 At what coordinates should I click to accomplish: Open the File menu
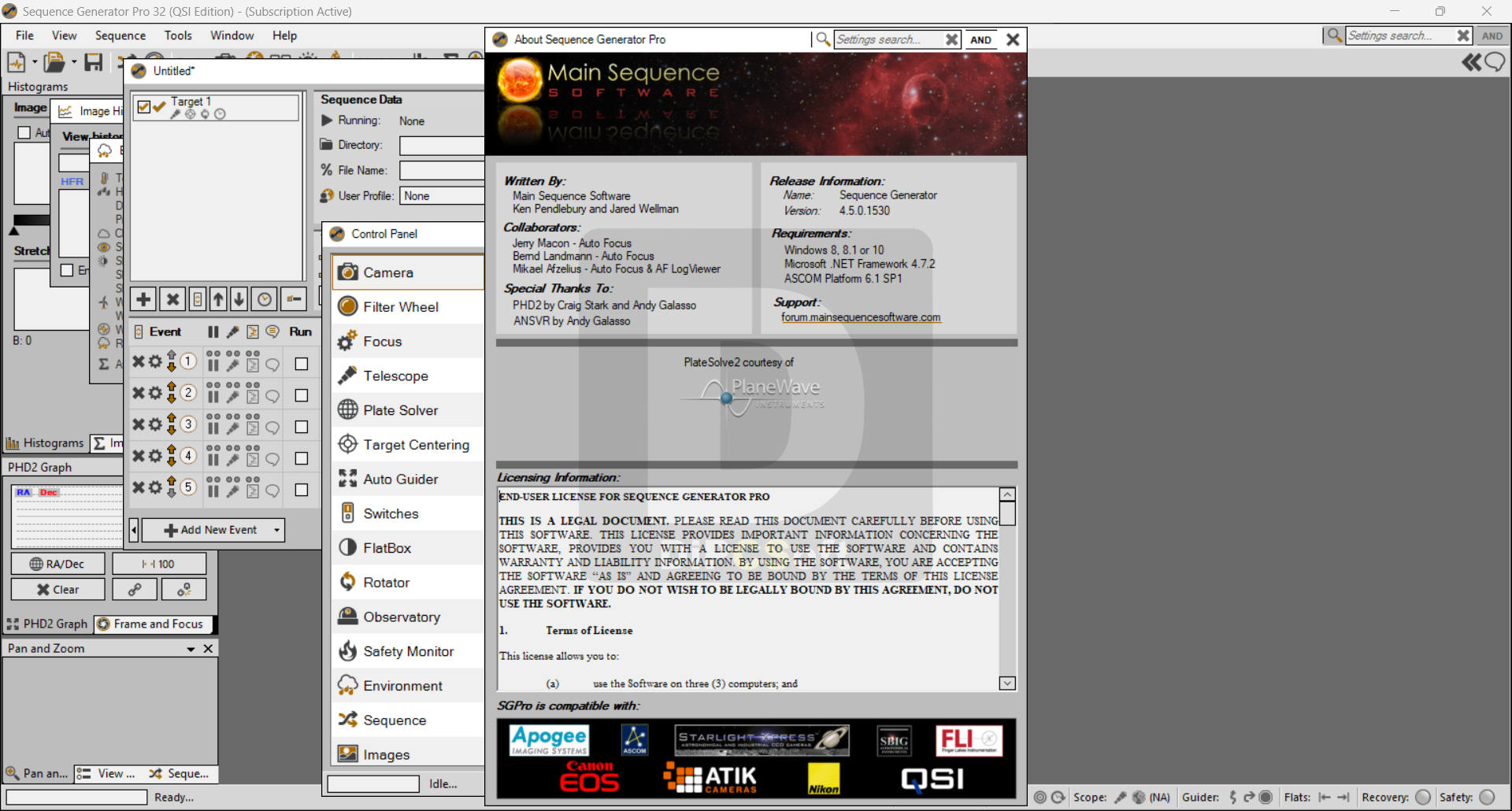point(24,35)
